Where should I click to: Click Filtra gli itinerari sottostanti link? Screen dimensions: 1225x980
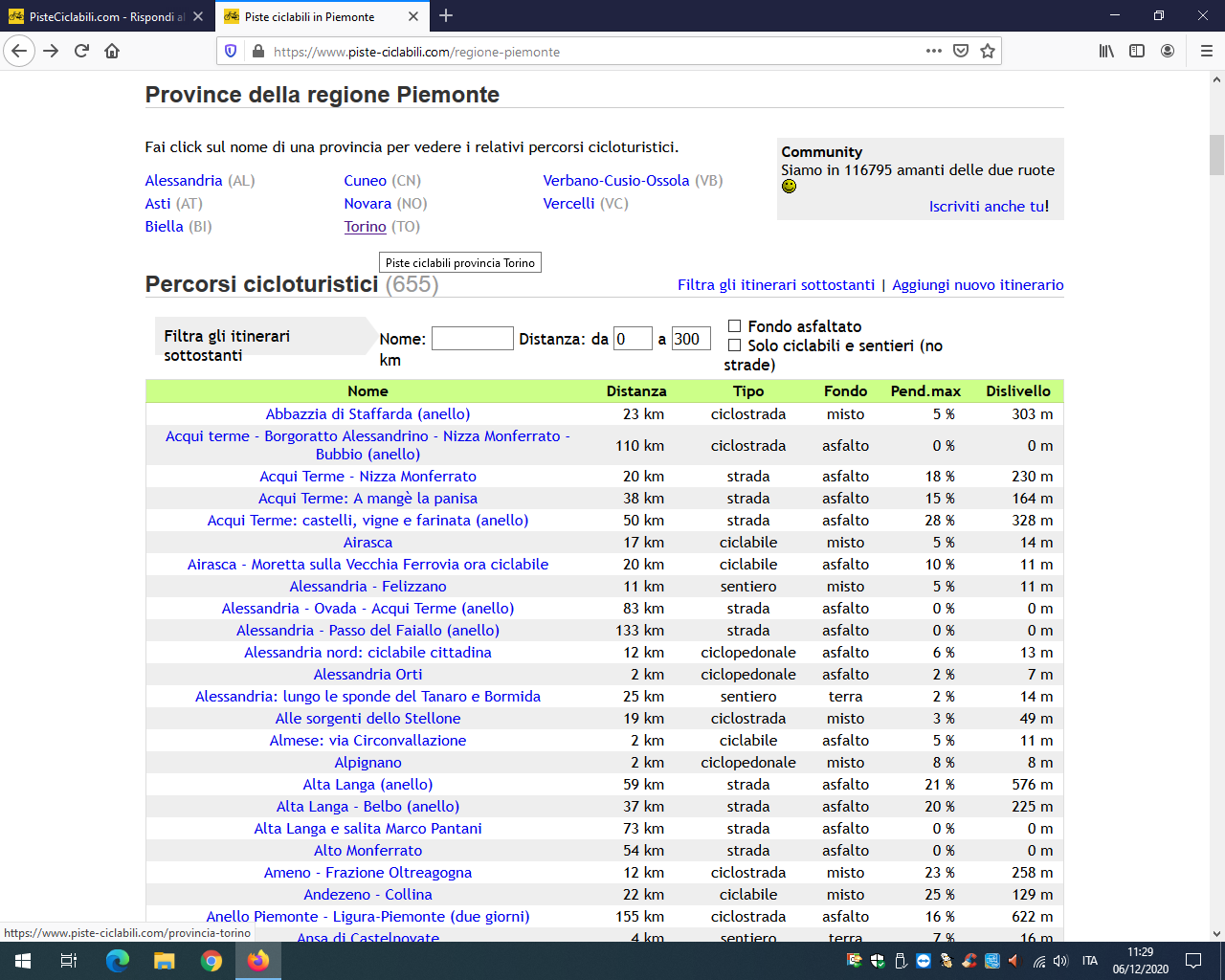click(776, 285)
